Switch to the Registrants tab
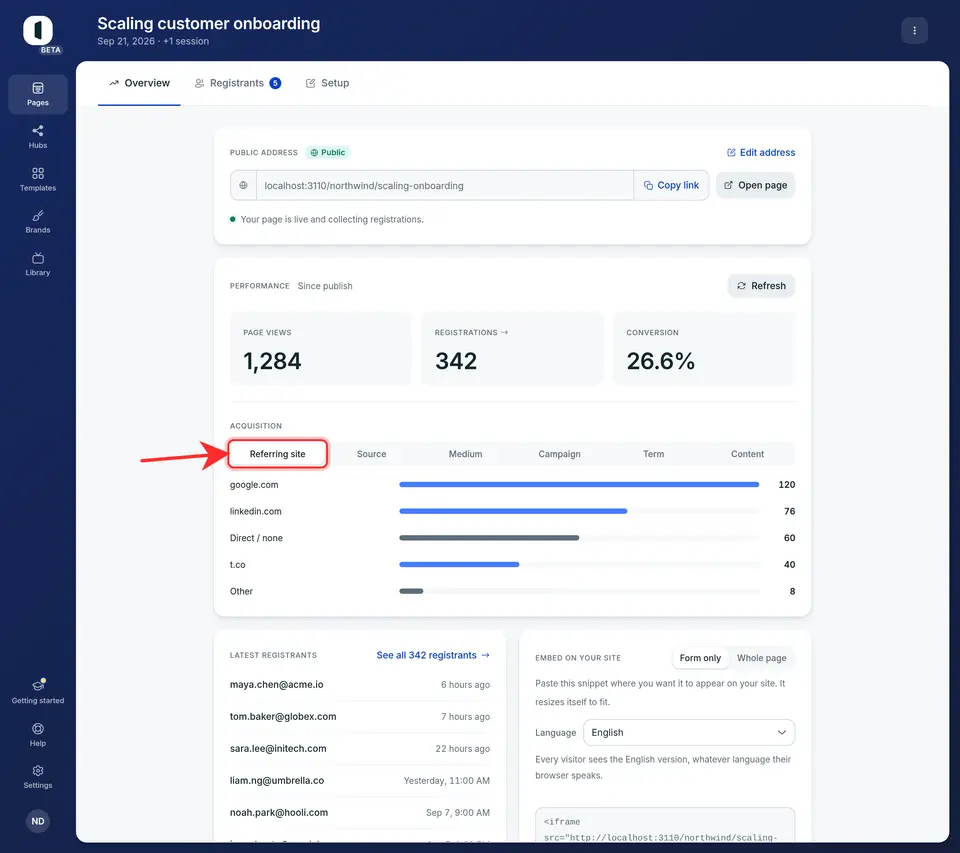This screenshot has width=960, height=853. [238, 83]
